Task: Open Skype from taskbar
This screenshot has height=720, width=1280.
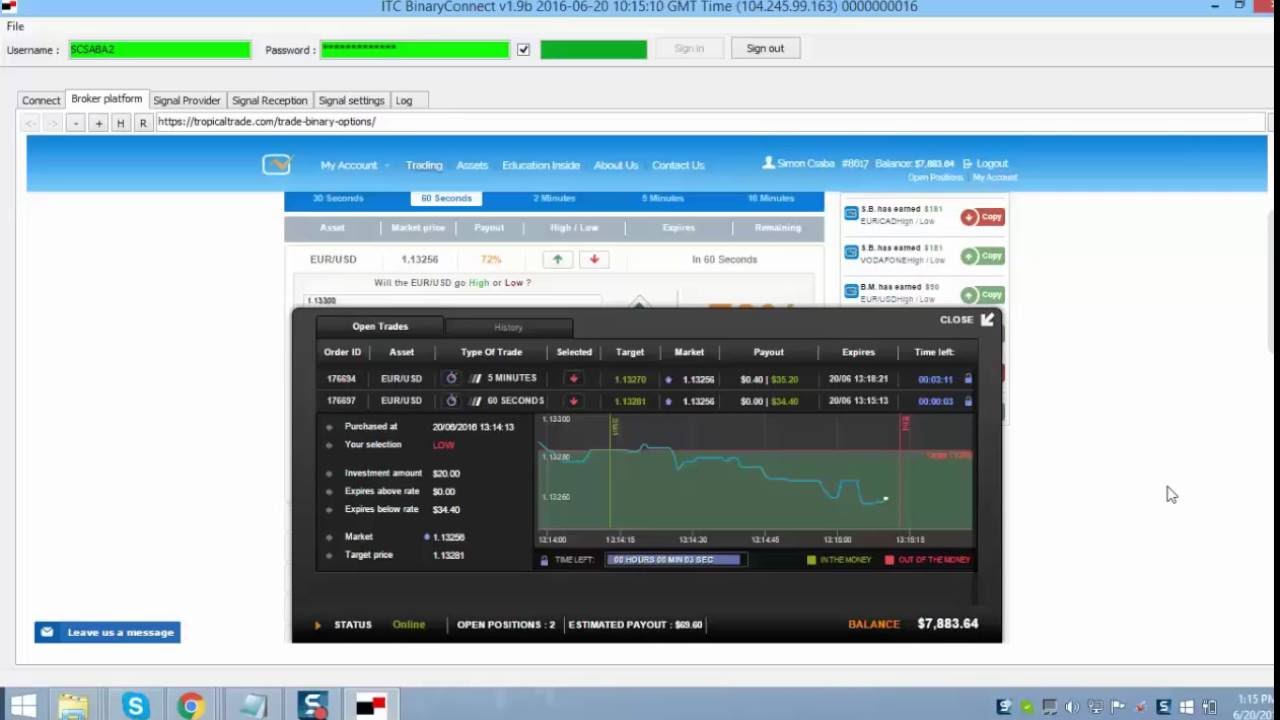Action: pyautogui.click(x=135, y=706)
